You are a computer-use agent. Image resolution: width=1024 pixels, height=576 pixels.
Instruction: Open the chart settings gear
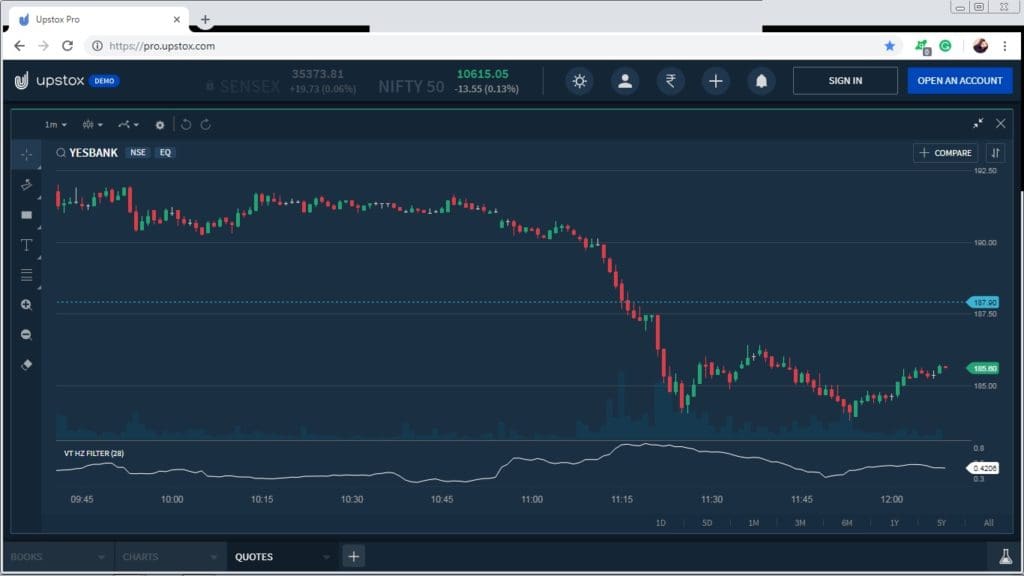tap(160, 124)
